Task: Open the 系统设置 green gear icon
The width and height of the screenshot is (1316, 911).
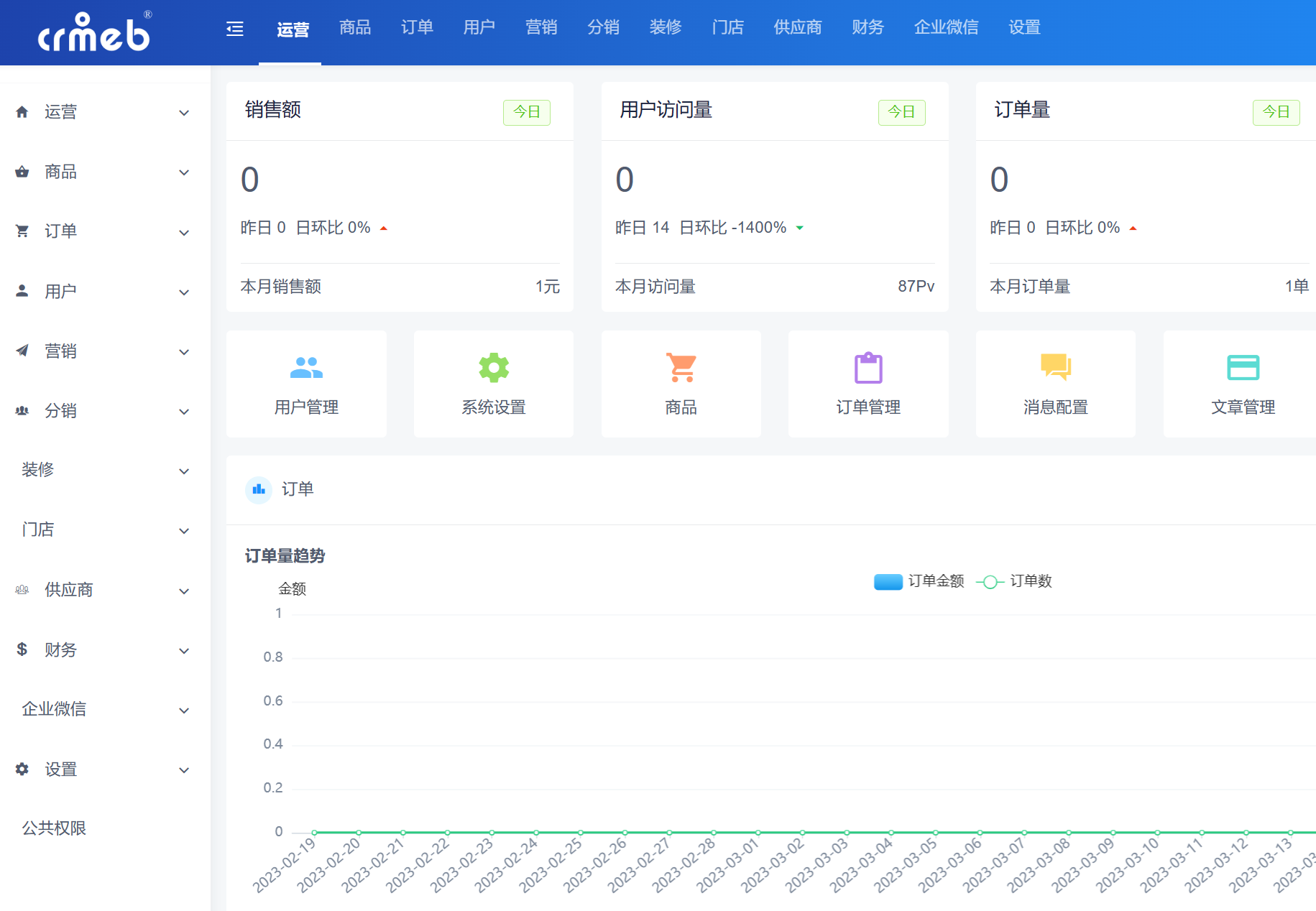Action: pyautogui.click(x=494, y=368)
